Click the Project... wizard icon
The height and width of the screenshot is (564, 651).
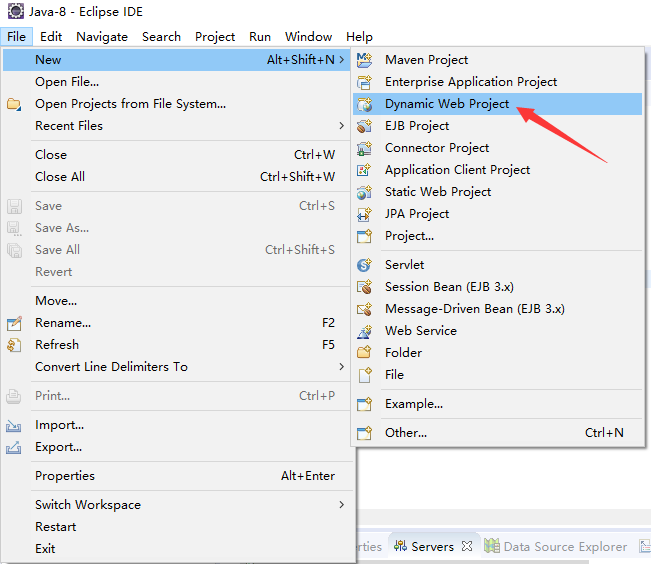point(364,236)
